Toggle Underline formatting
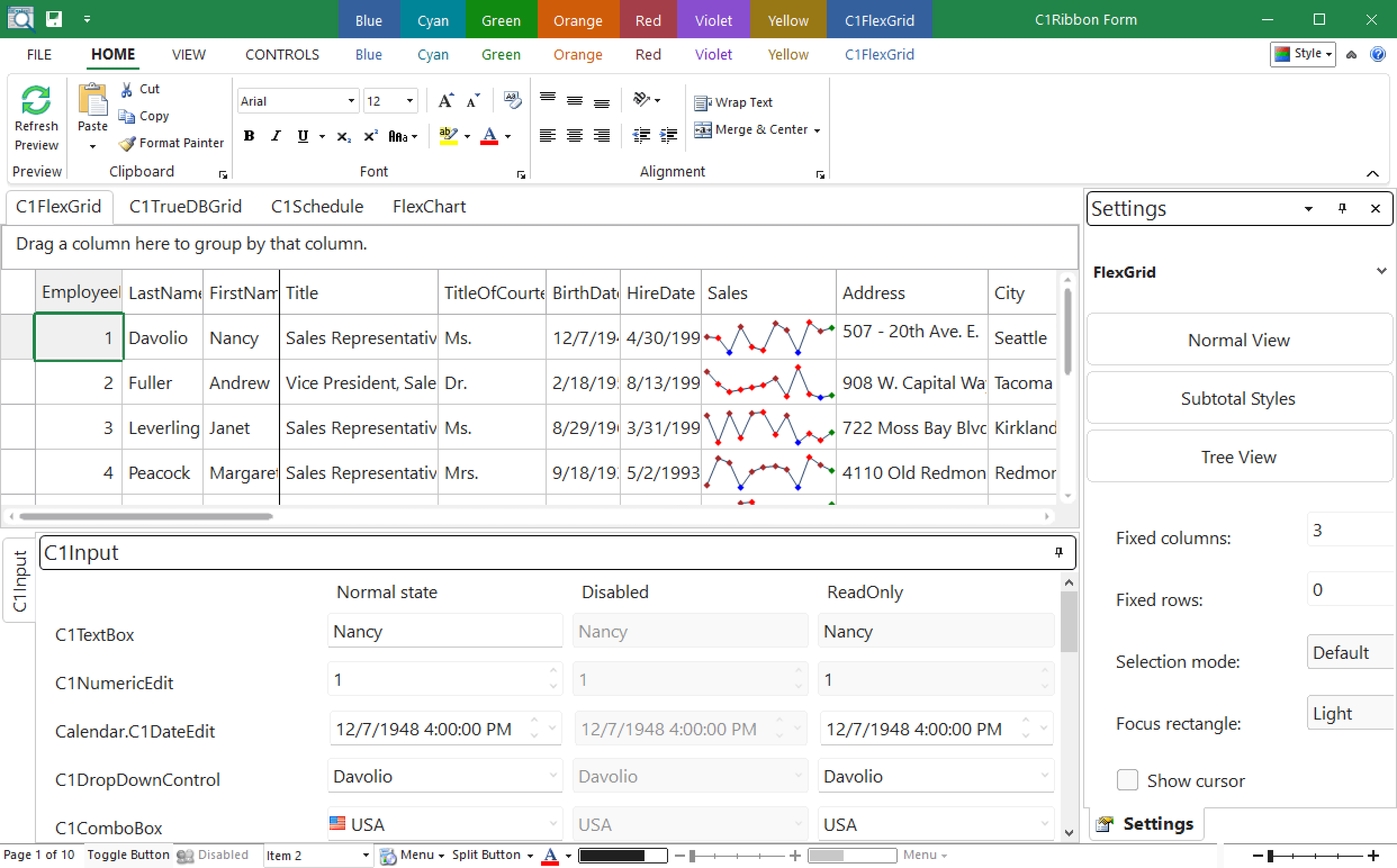The width and height of the screenshot is (1397, 868). (x=303, y=136)
